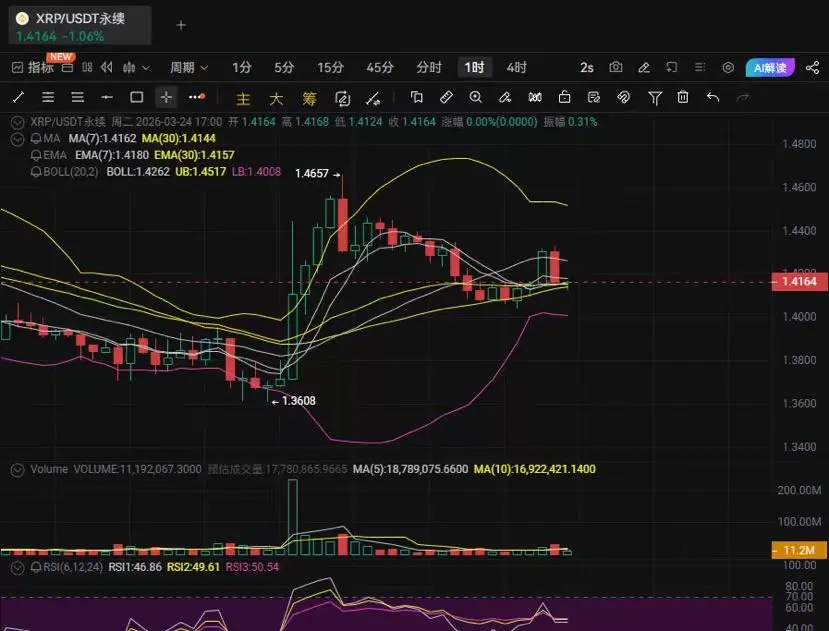
Task: Toggle the crosshair cursor tool
Action: [x=166, y=97]
